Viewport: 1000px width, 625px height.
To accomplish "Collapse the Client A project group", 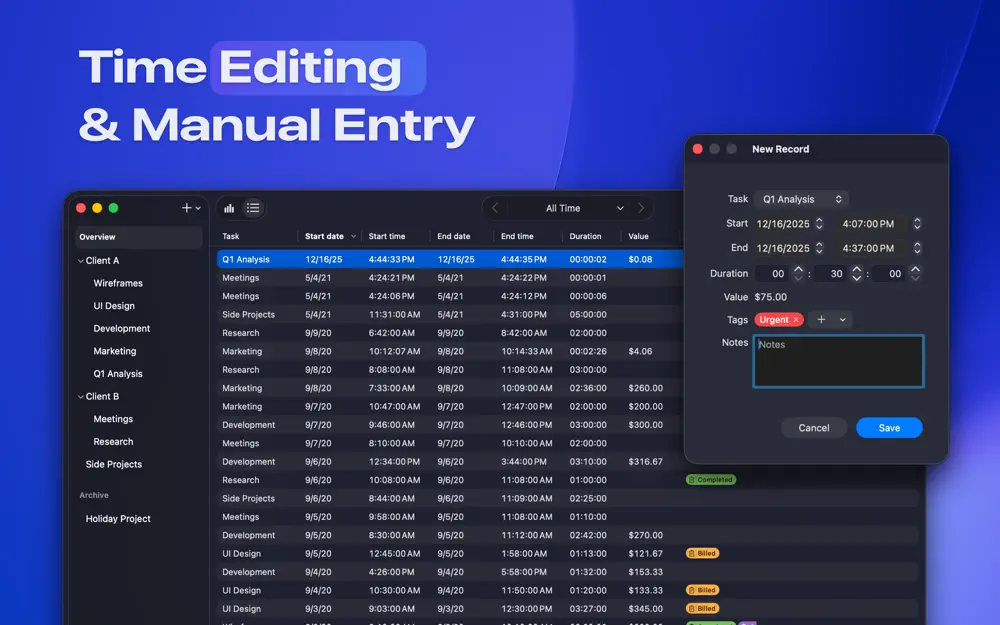I will click(x=80, y=260).
